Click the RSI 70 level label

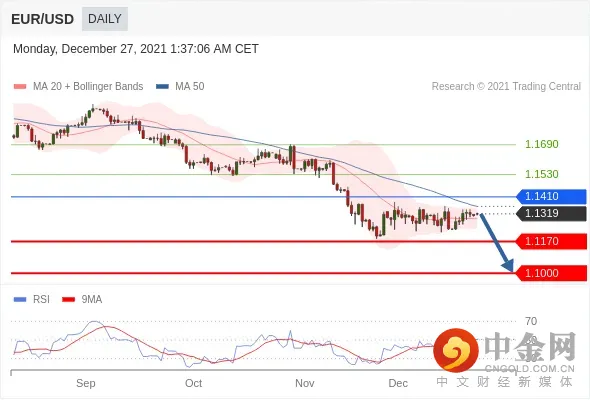click(531, 321)
